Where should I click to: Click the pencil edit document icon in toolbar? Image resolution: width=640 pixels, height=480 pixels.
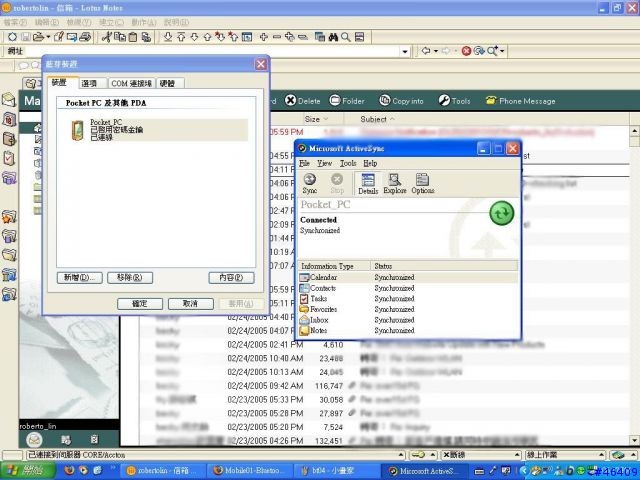coord(59,37)
